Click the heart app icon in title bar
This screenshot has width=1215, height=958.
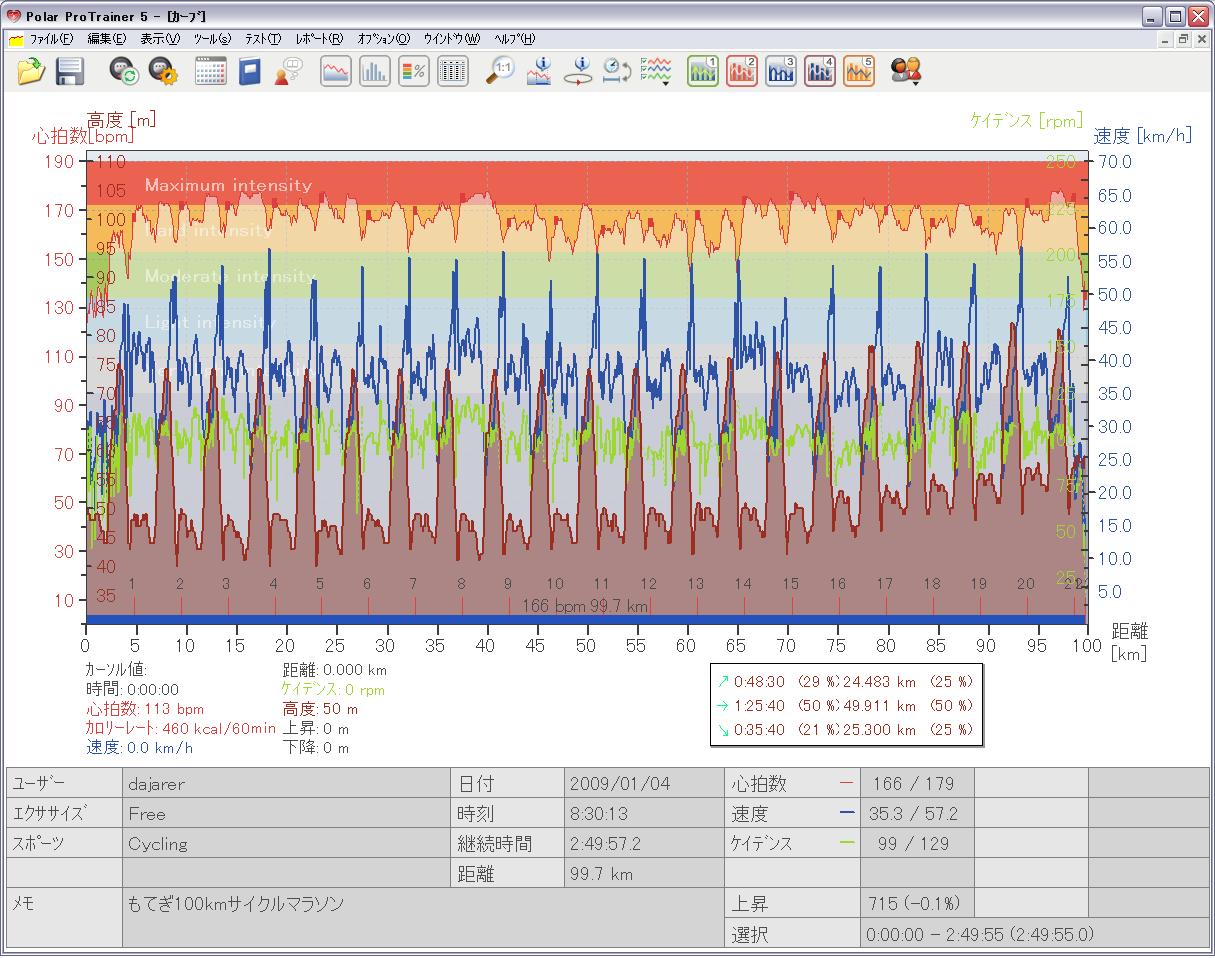click(x=13, y=16)
